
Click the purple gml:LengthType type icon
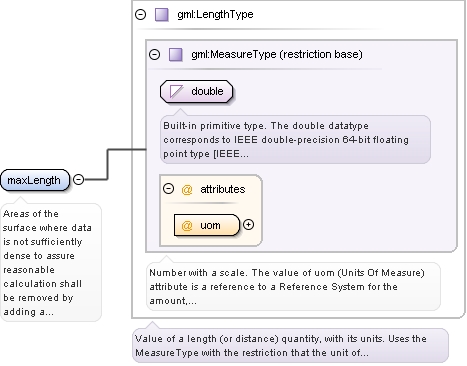[x=162, y=15]
